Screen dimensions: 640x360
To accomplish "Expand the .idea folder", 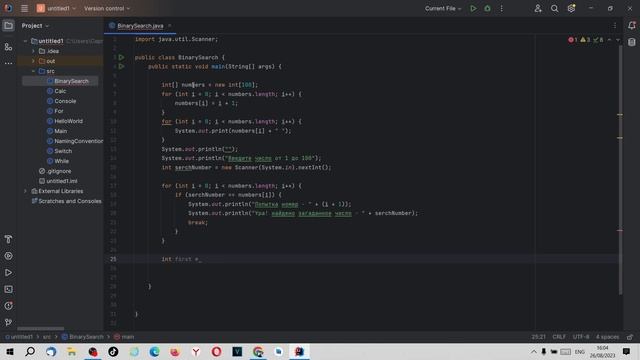I will pyautogui.click(x=33, y=51).
